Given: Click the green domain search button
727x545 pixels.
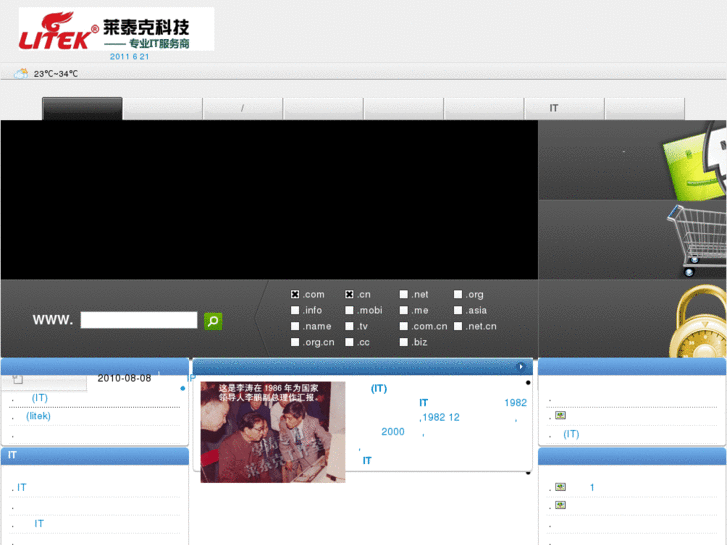Looking at the screenshot, I should coord(213,321).
